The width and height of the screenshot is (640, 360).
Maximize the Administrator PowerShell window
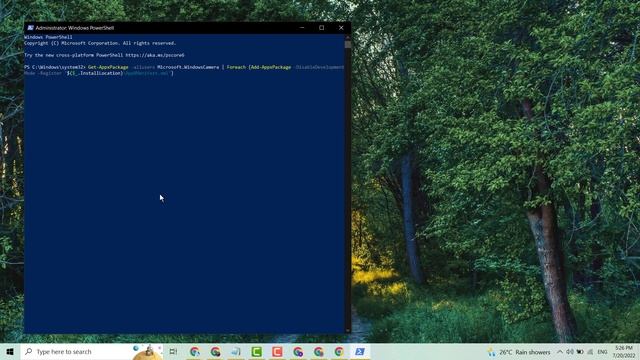pos(322,28)
